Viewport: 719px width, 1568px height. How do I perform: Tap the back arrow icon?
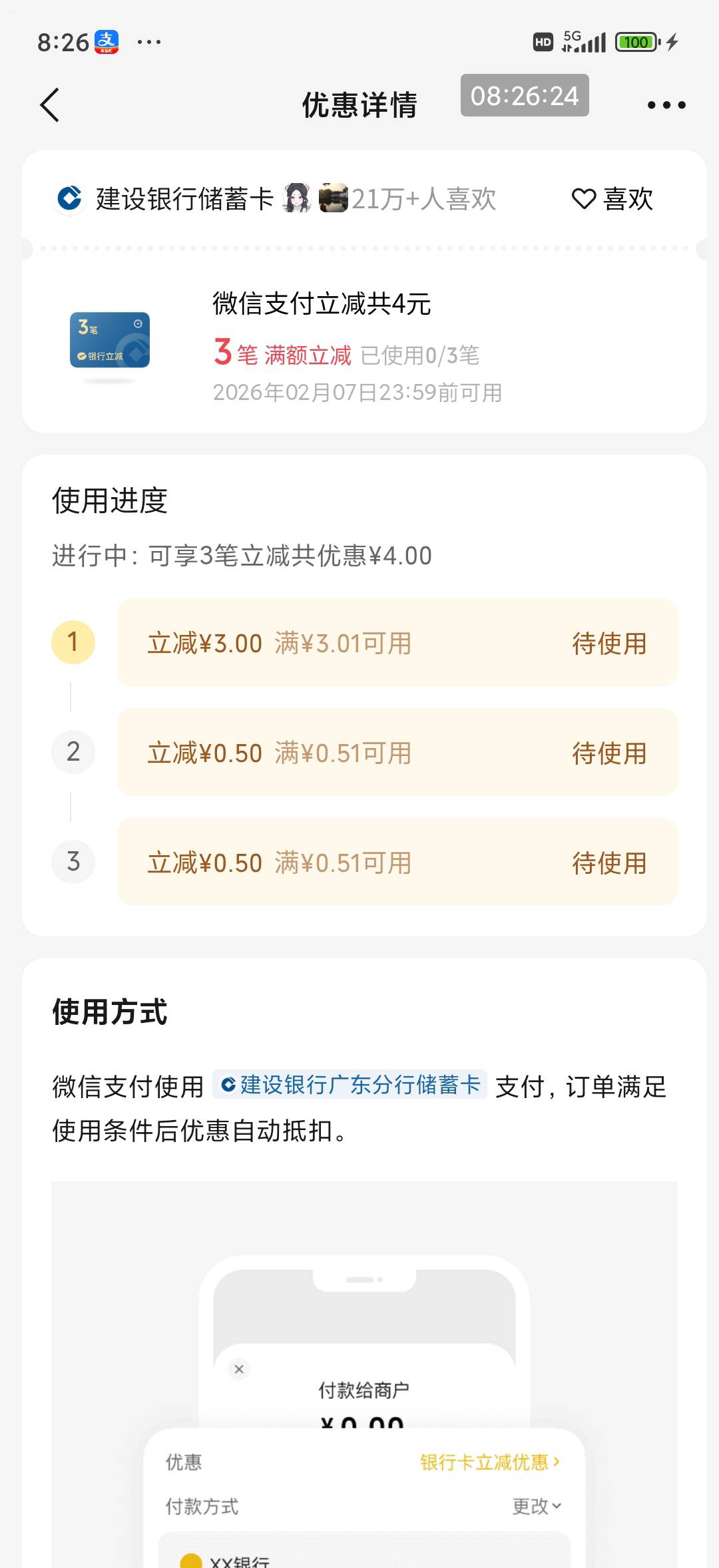[x=50, y=105]
